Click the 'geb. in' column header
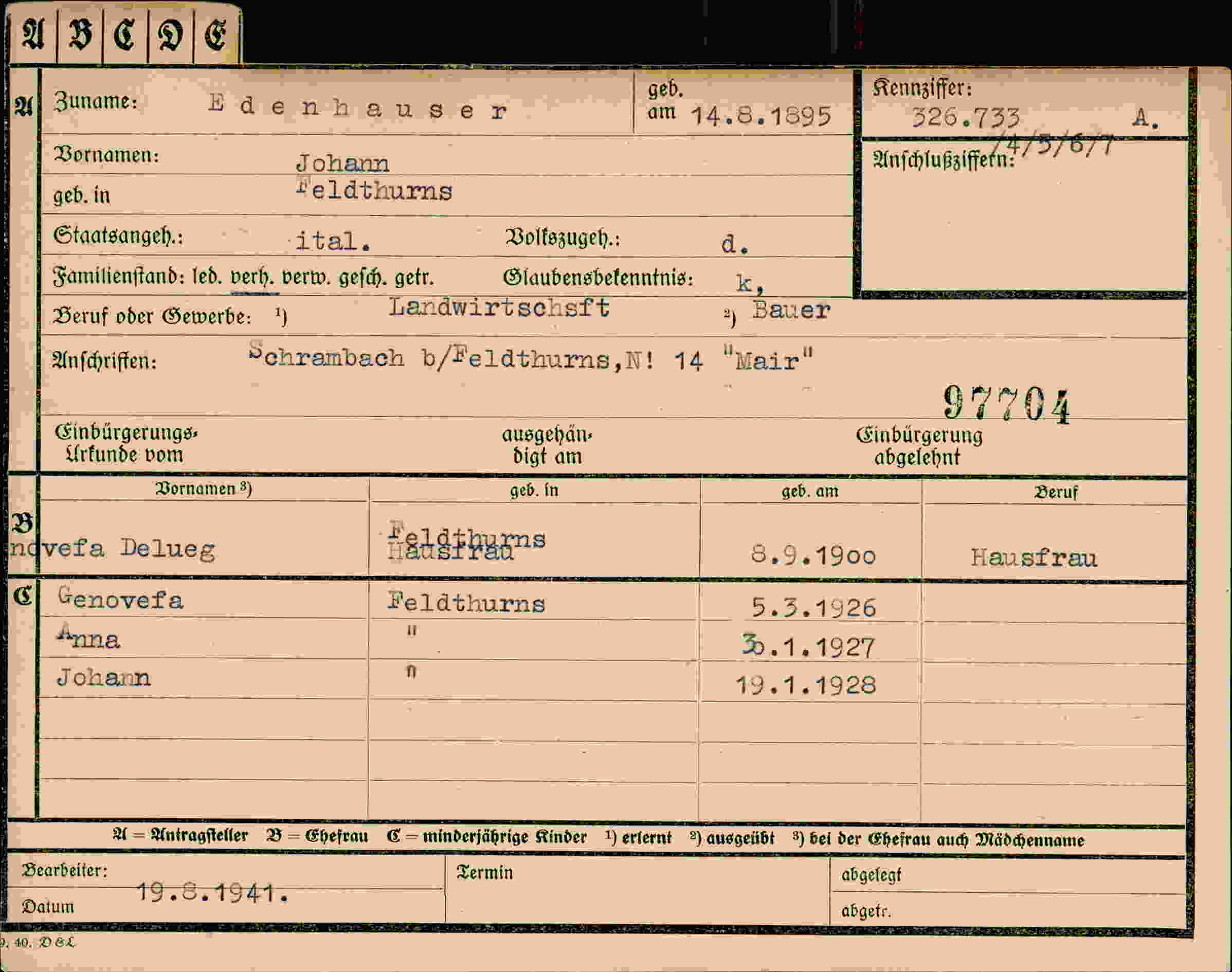This screenshot has height=972, width=1232. click(534, 491)
